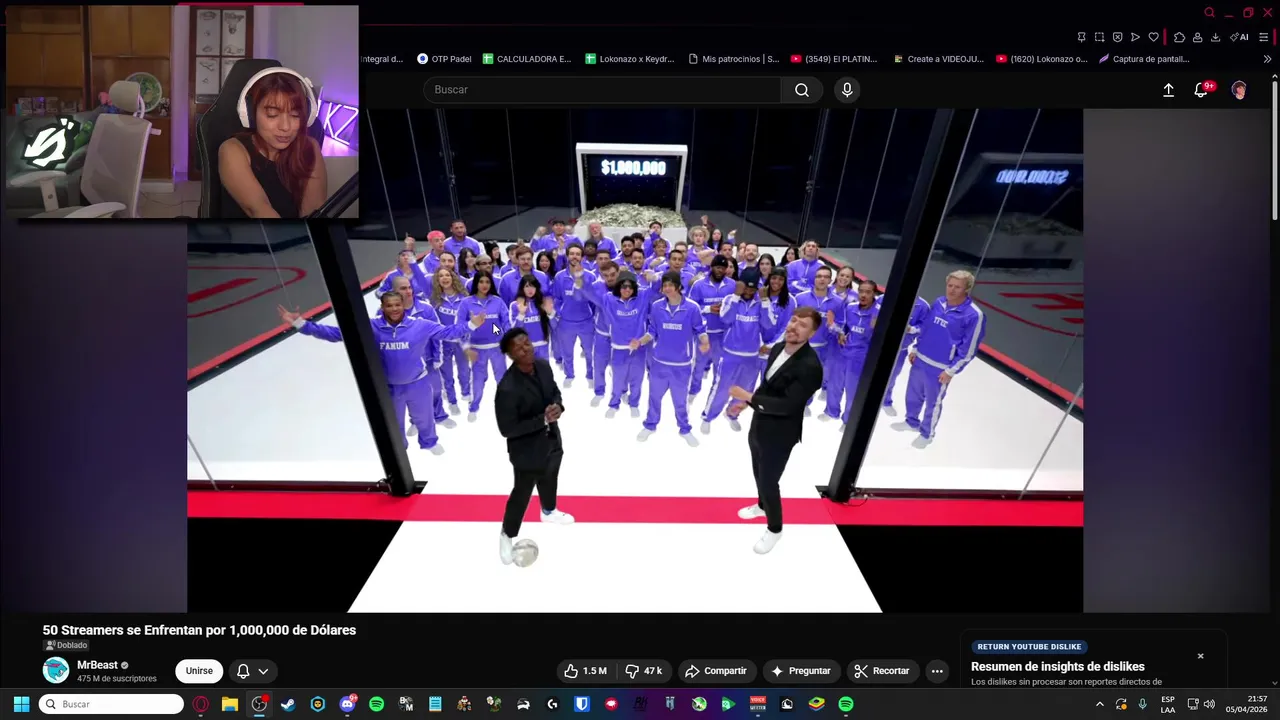Click the page vertical scrollbar
This screenshot has height=720, width=1280.
click(1274, 150)
